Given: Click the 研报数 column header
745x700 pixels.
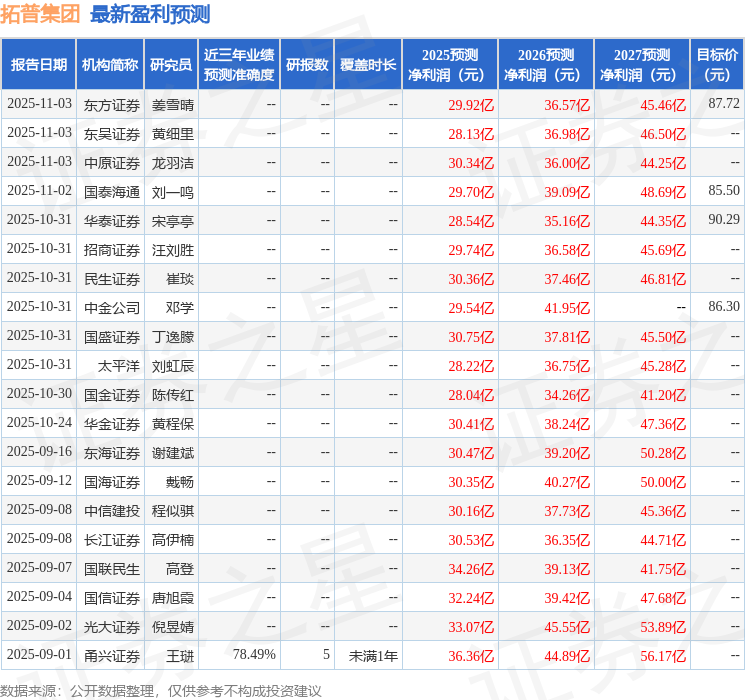Looking at the screenshot, I should click(307, 64).
